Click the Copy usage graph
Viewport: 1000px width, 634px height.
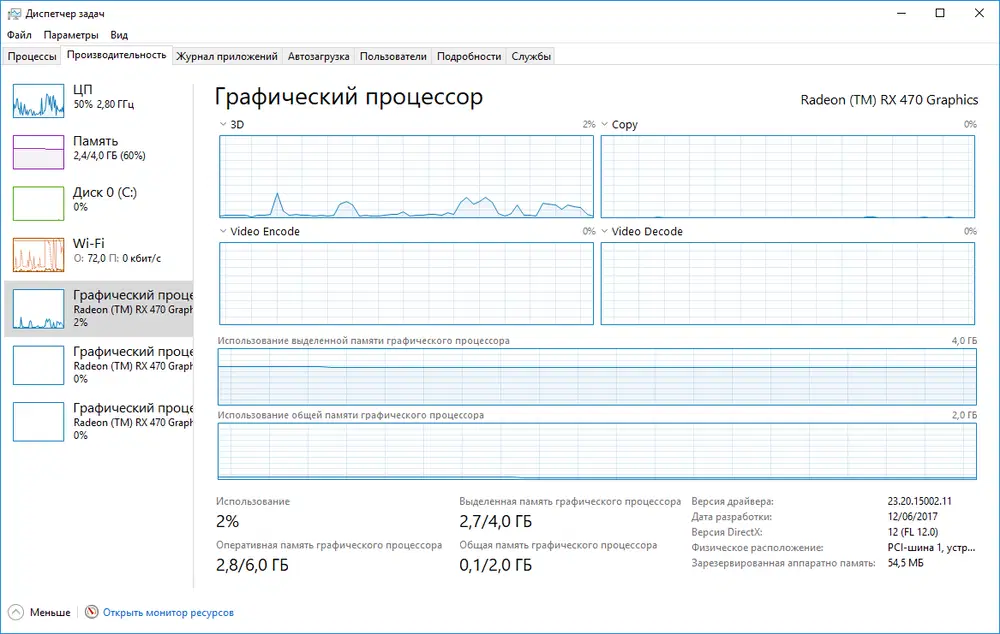[788, 177]
